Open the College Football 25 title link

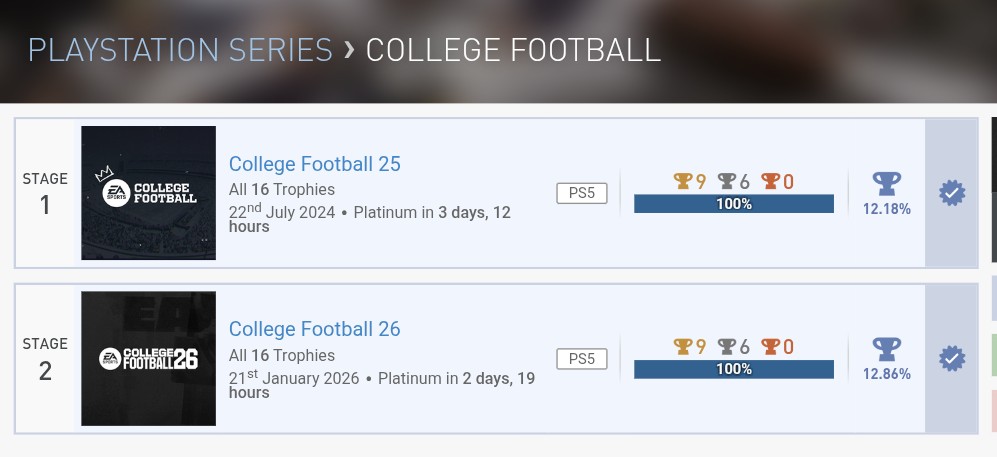pyautogui.click(x=314, y=164)
